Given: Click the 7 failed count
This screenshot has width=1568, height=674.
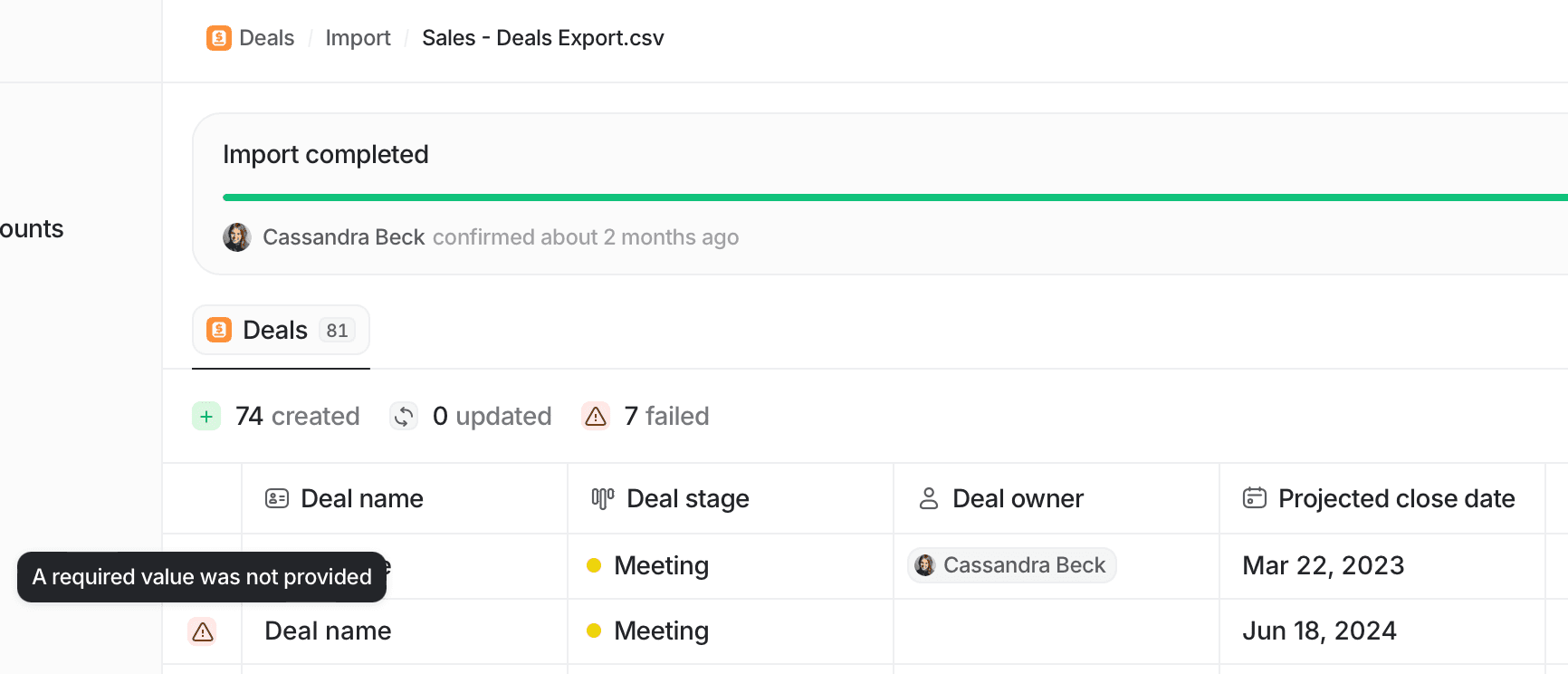Looking at the screenshot, I should pos(666,416).
